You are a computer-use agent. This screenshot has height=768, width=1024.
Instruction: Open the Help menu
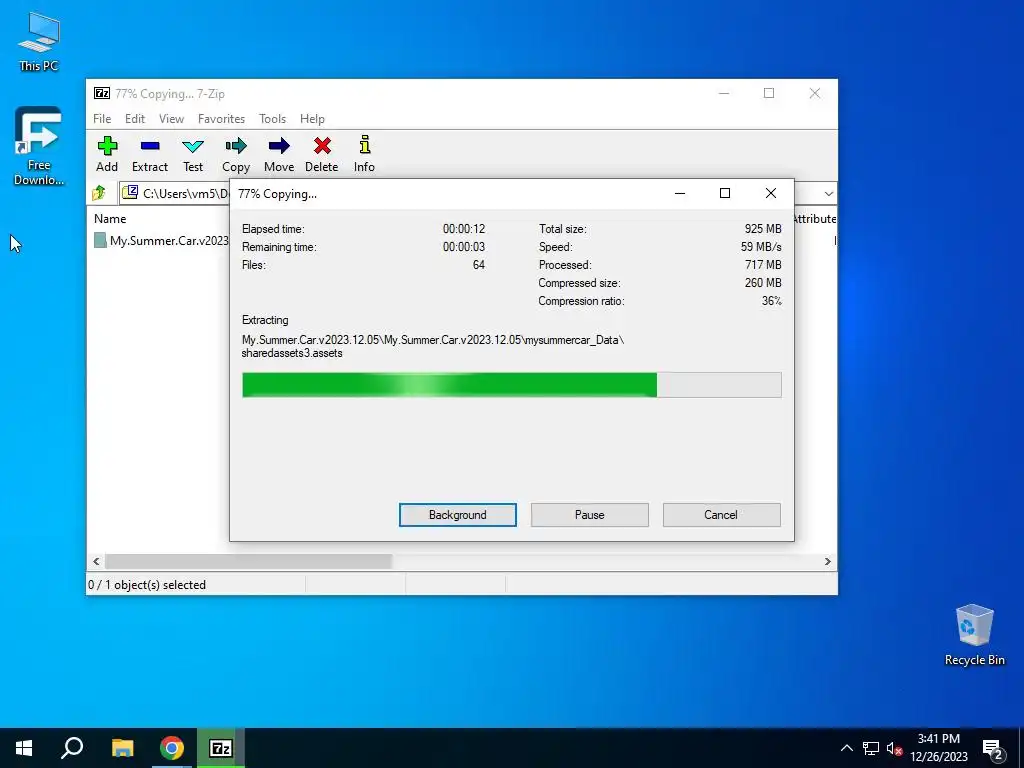point(312,119)
